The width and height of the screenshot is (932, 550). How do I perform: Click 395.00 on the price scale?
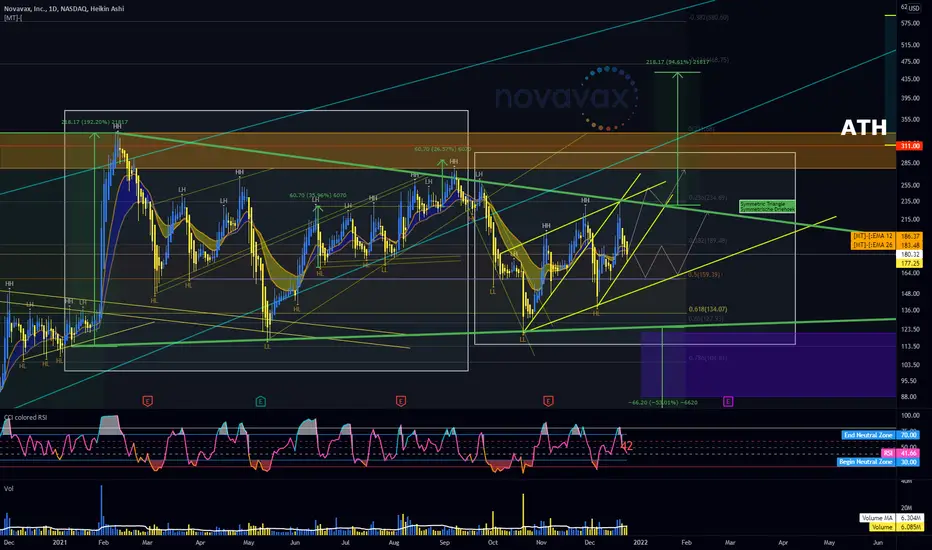coord(910,98)
